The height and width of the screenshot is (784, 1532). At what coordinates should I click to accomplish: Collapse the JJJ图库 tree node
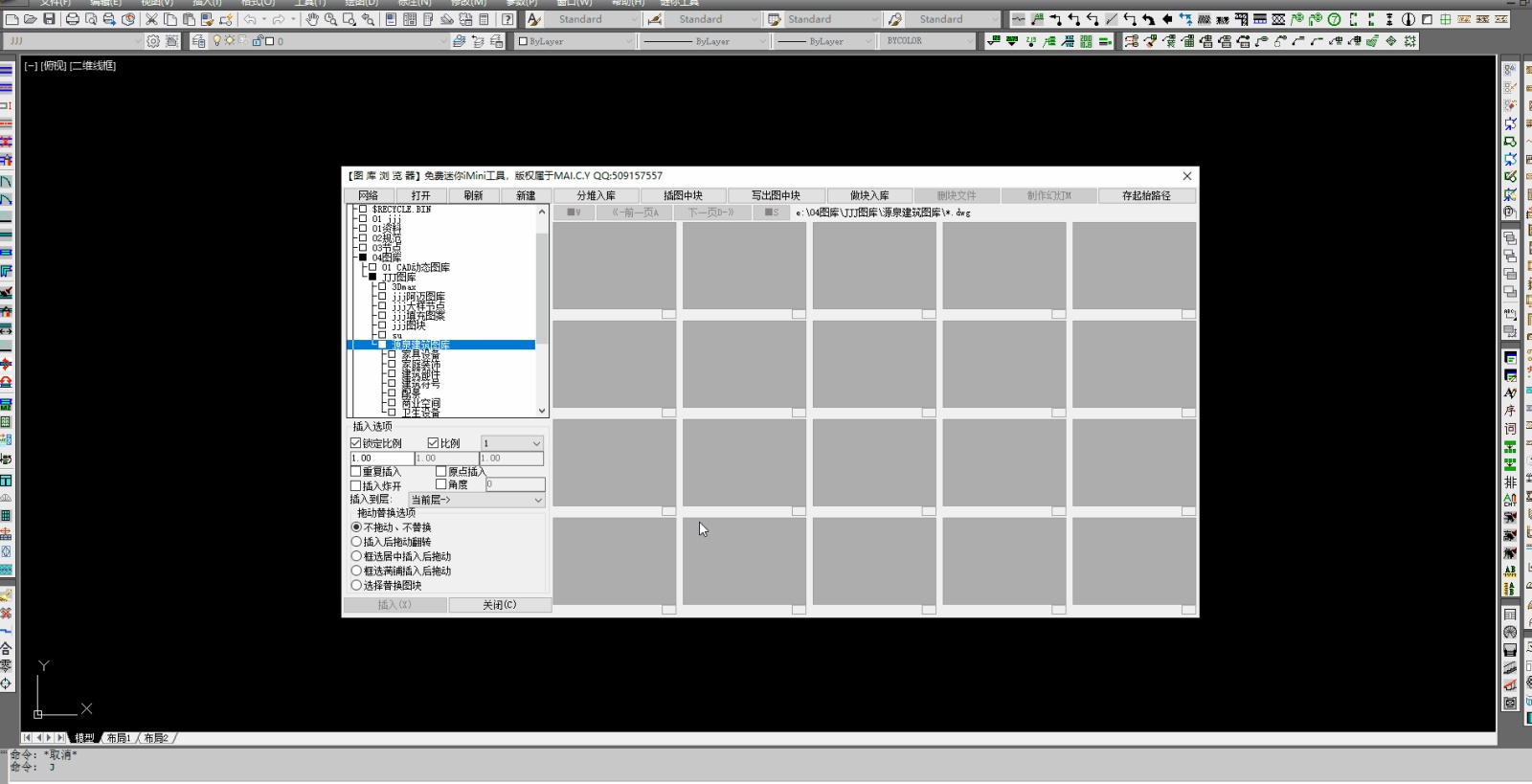[372, 277]
